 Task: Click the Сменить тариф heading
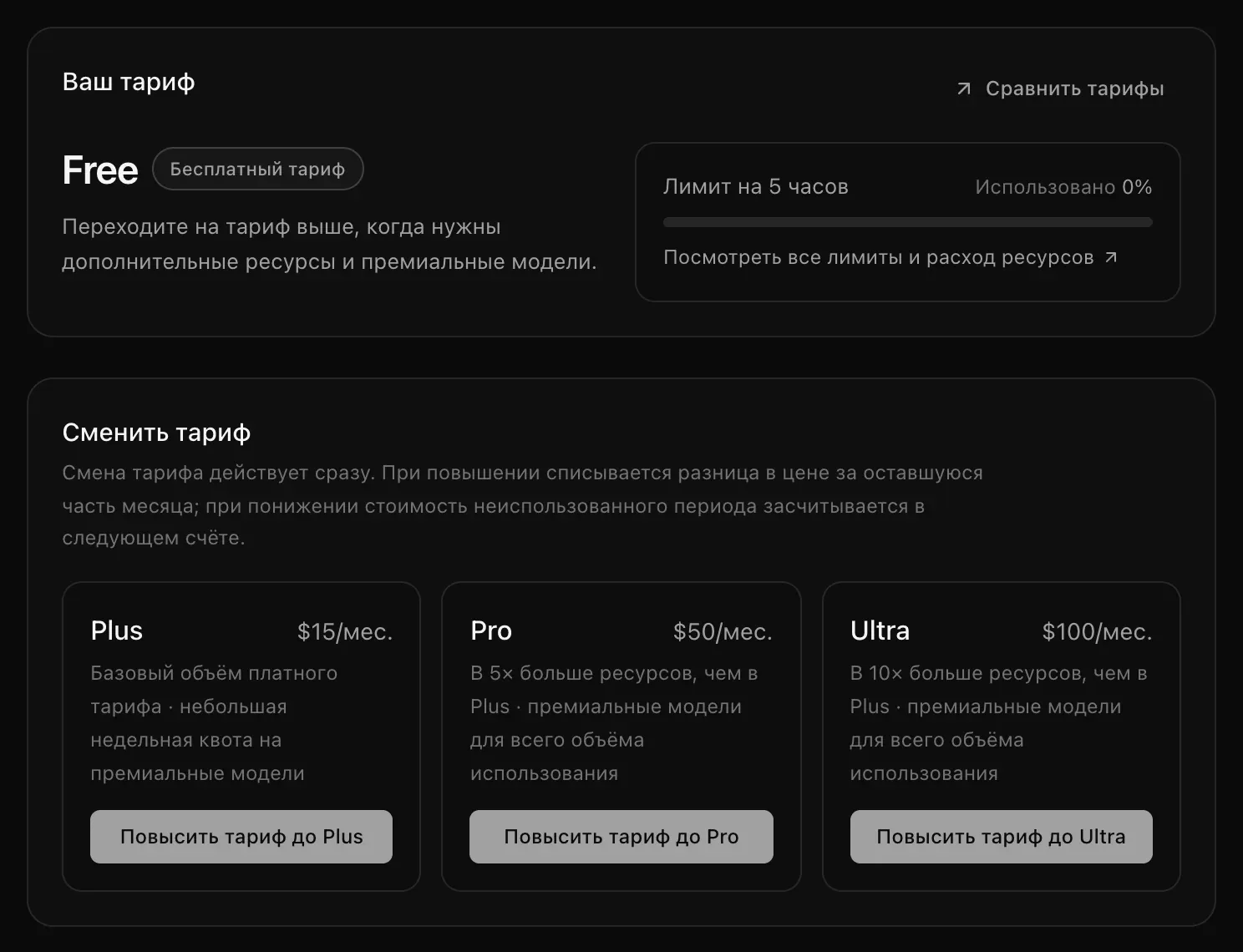coord(156,433)
